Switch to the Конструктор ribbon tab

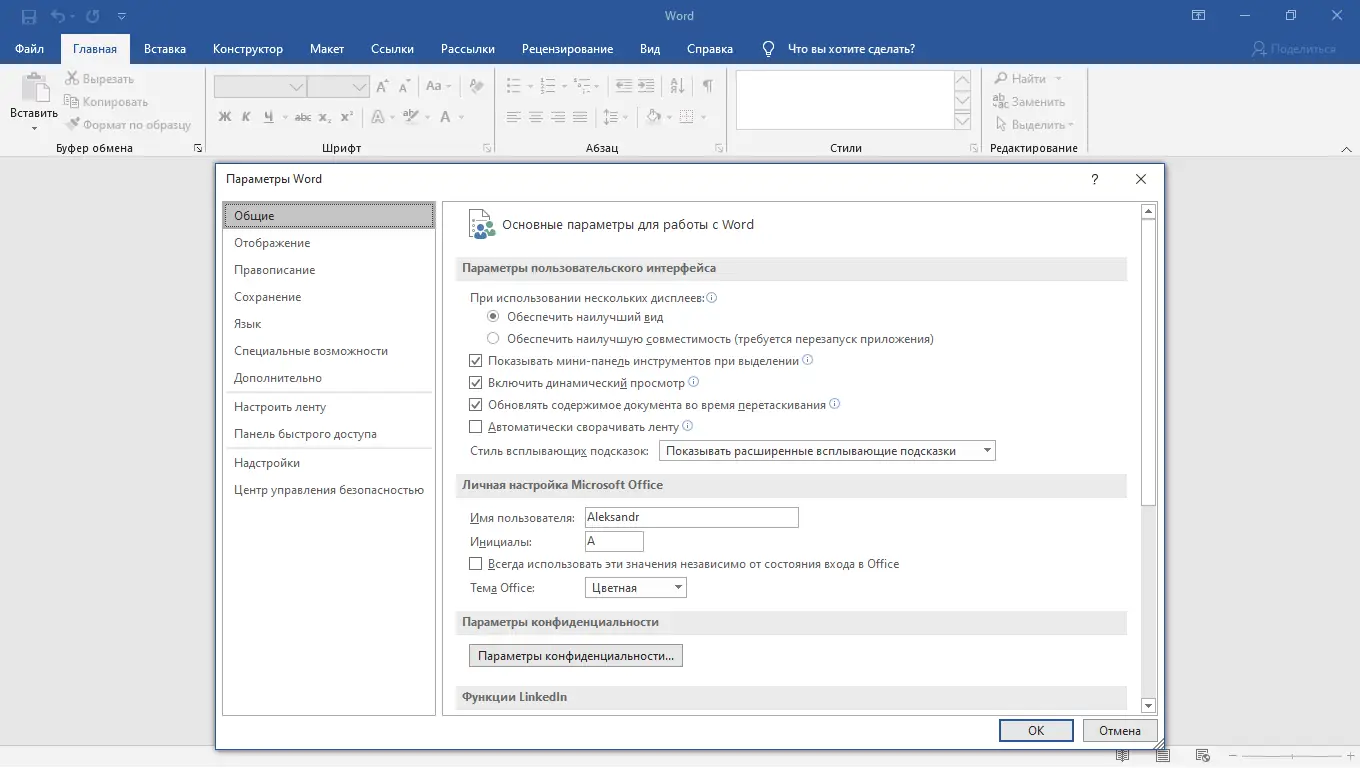pyautogui.click(x=248, y=48)
